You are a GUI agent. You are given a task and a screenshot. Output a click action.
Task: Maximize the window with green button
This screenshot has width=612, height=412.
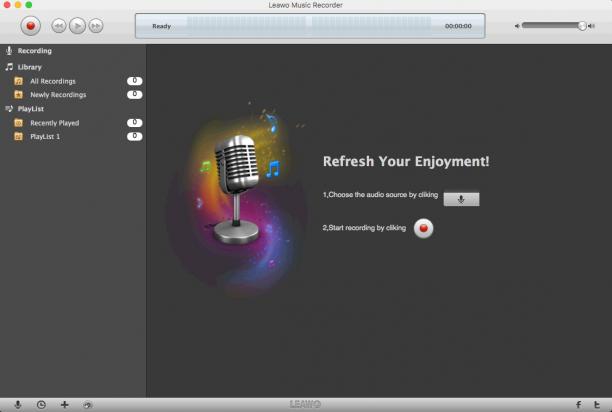click(x=28, y=5)
